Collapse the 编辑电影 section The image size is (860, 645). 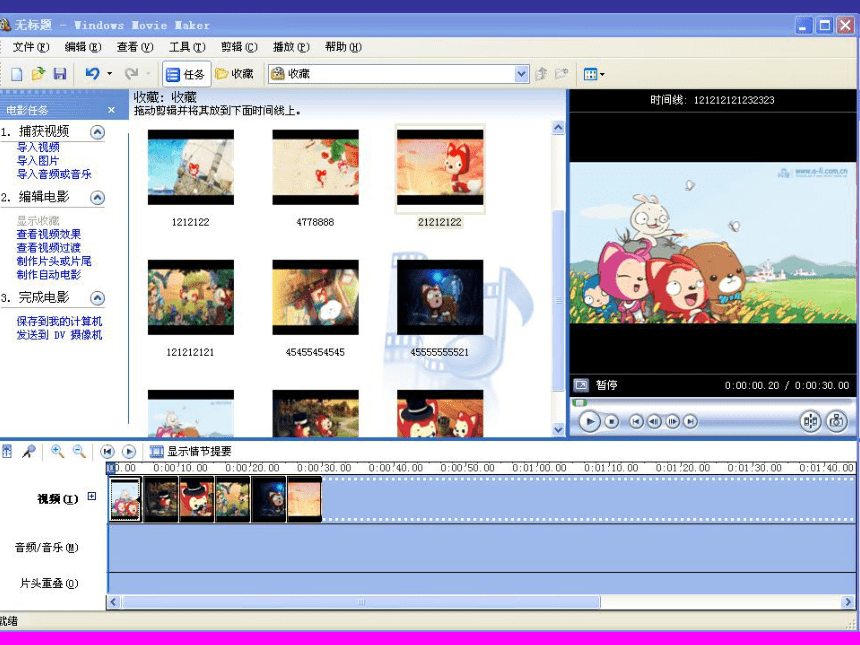point(97,197)
